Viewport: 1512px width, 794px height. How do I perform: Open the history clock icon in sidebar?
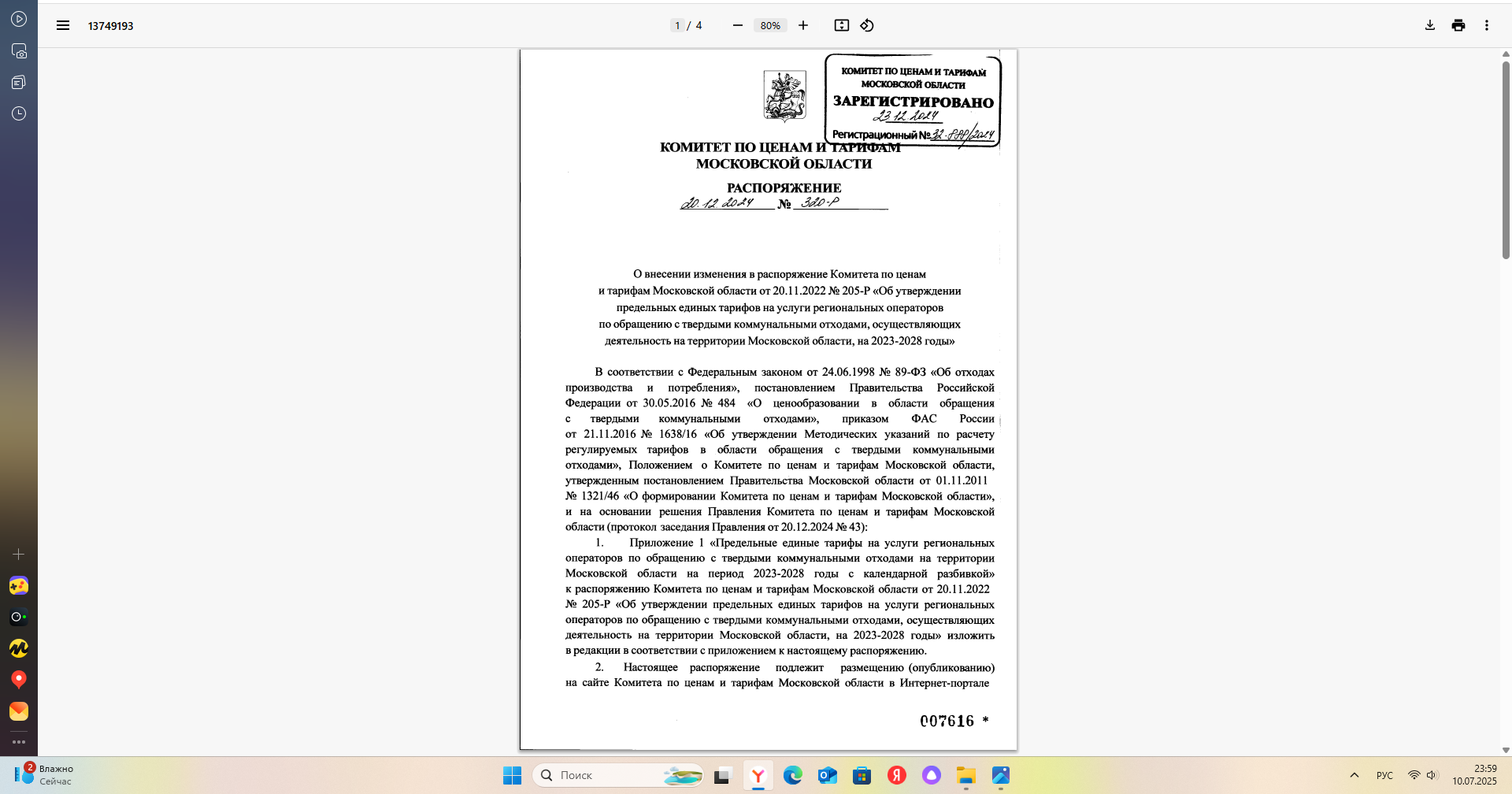click(x=19, y=113)
